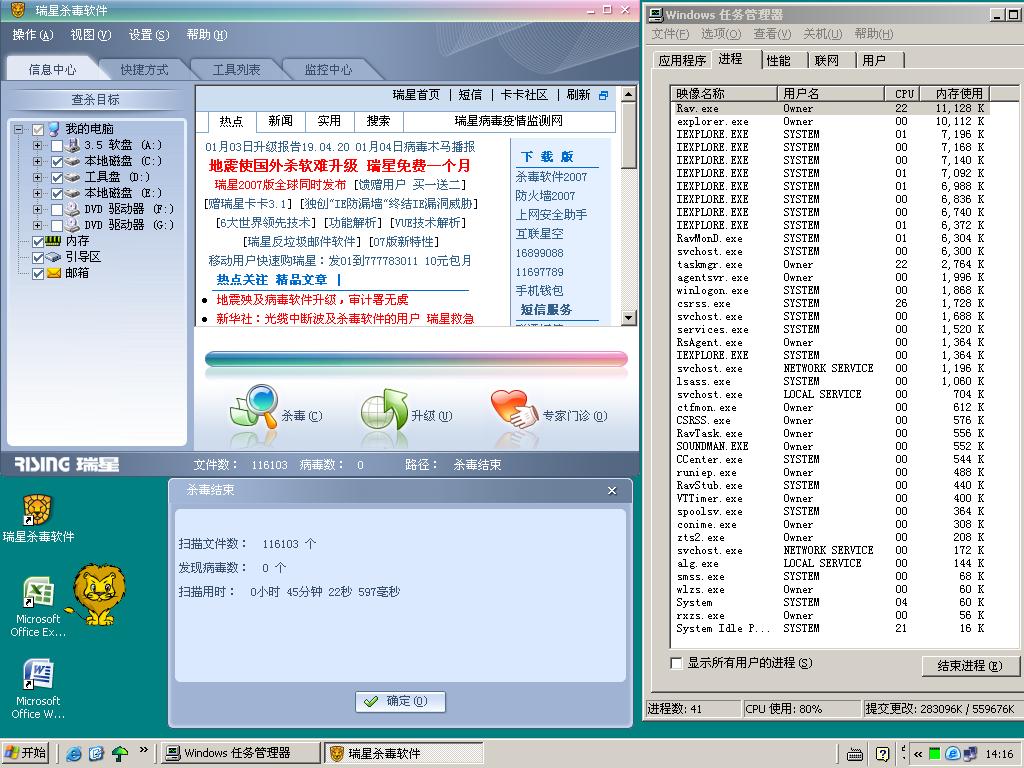Click the 开始 Start button
1024x768 pixels.
27,753
